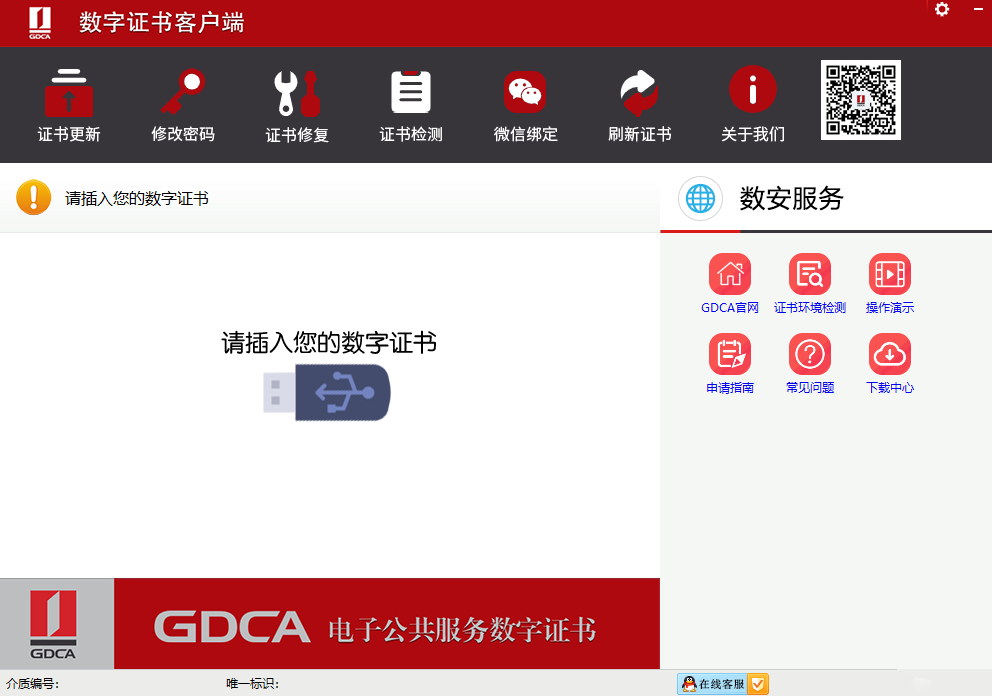Click the GDCA logo in bottom banner
Image resolution: width=992 pixels, height=696 pixels.
pos(54,624)
